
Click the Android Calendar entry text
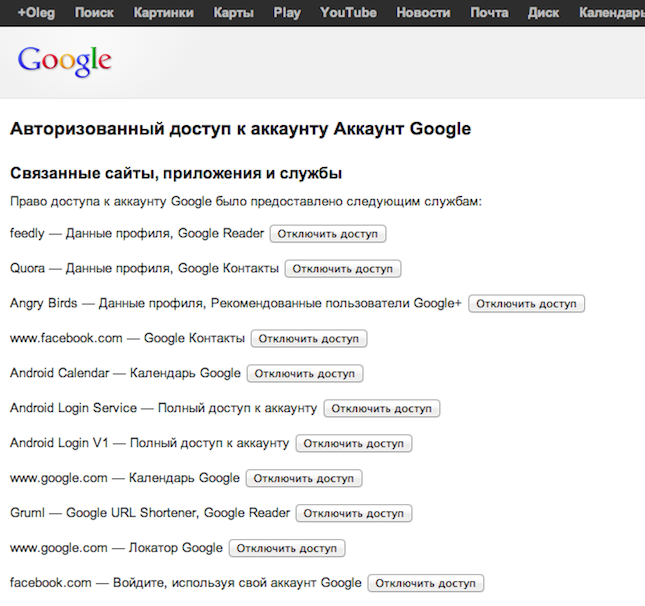(x=125, y=373)
